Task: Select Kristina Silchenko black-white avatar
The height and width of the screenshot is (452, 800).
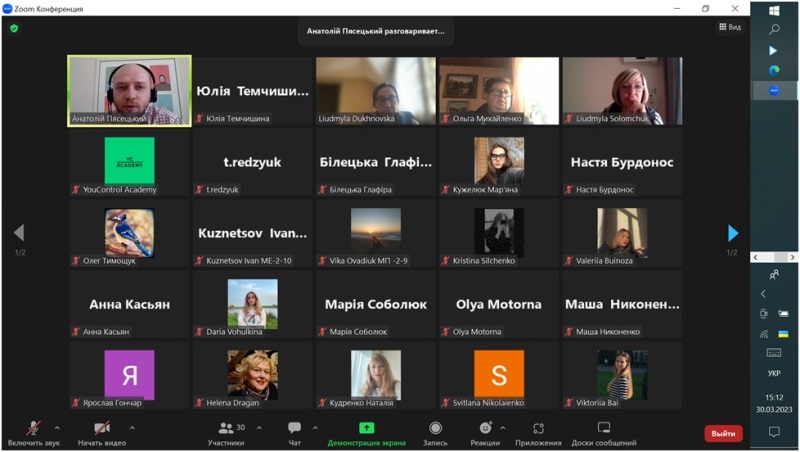Action: tap(499, 231)
